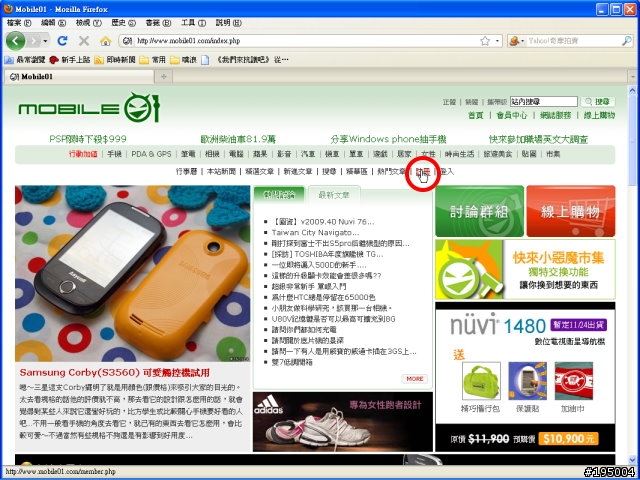Viewport: 640px width, 480px height.
Task: Go back with the green Back arrow
Action: coord(15,41)
